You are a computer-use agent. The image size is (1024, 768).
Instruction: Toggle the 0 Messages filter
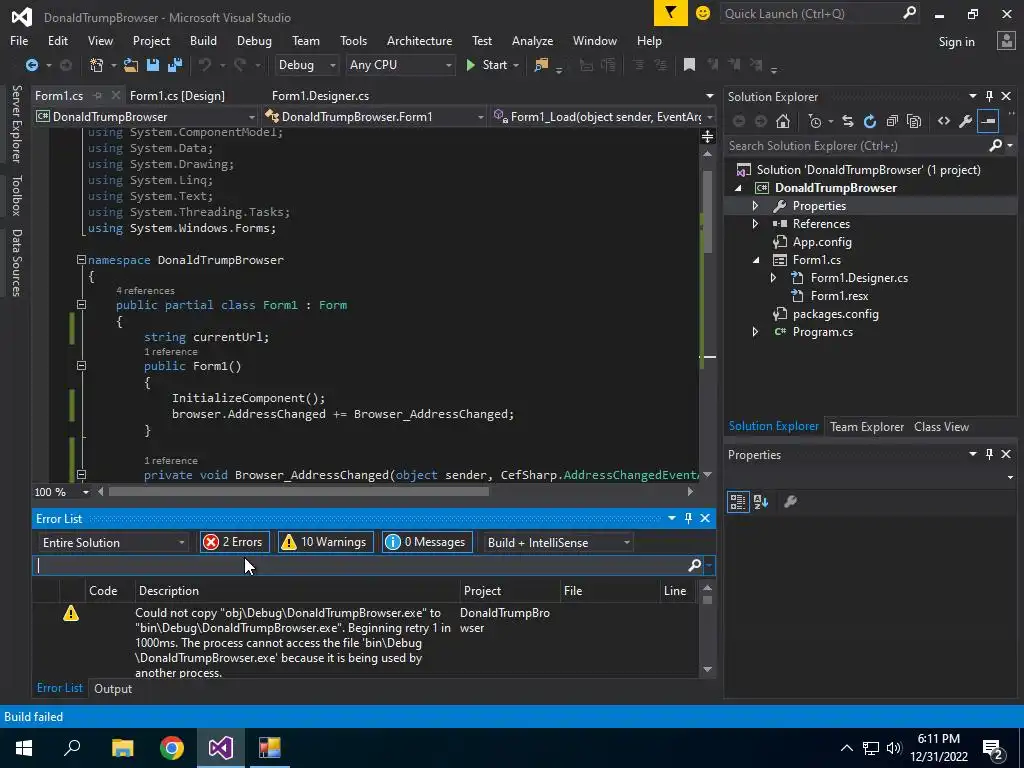pos(427,542)
